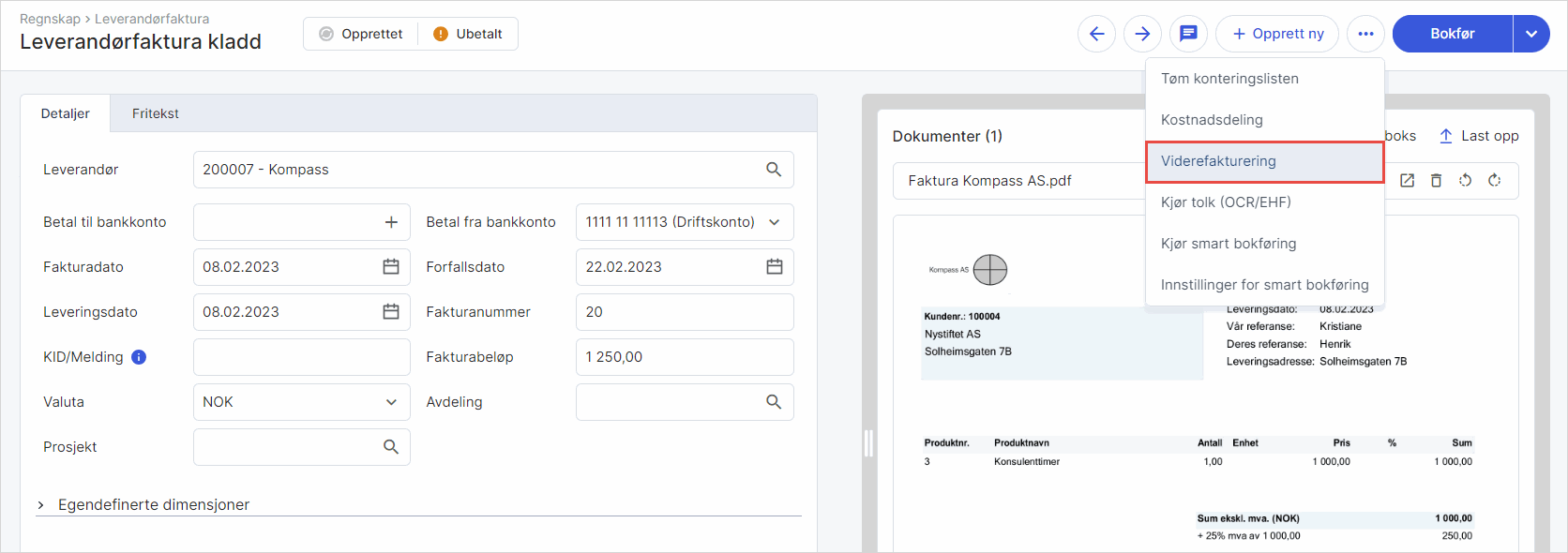The image size is (1568, 553).
Task: Click the Fakturabeløp input field
Action: click(x=684, y=357)
